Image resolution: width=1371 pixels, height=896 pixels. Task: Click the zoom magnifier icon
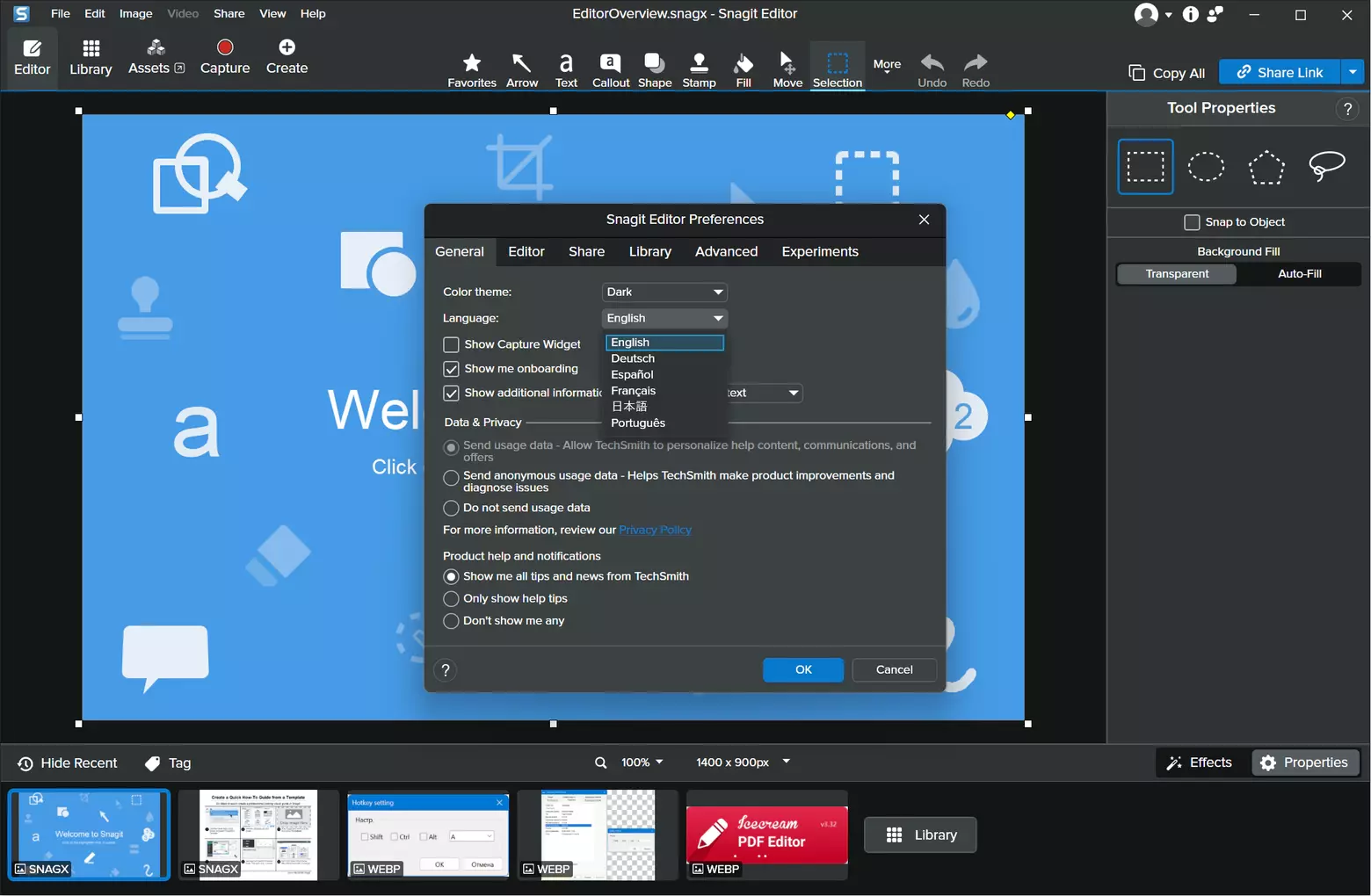coord(601,762)
